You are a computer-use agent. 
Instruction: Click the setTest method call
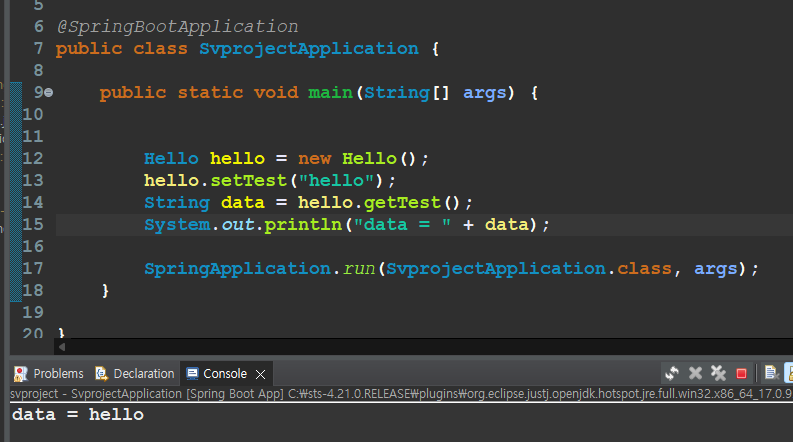(x=249, y=181)
